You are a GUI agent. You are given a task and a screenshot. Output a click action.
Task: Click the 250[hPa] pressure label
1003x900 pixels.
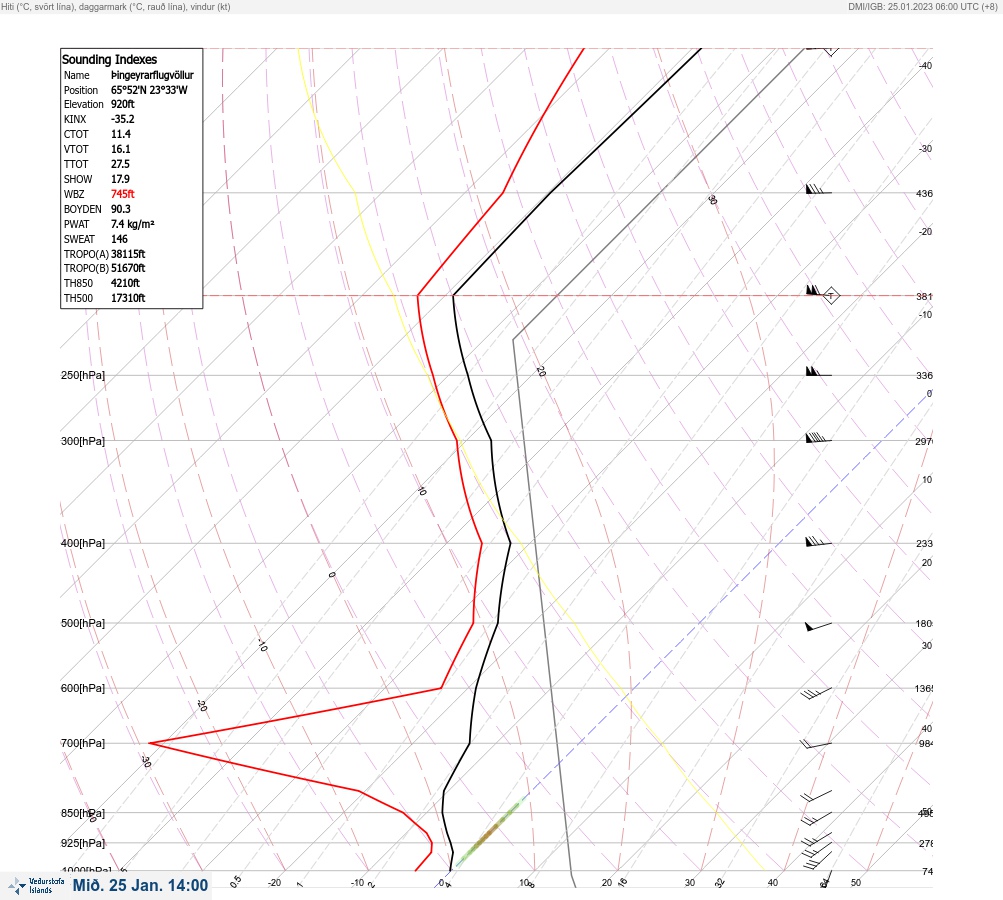[x=83, y=375]
